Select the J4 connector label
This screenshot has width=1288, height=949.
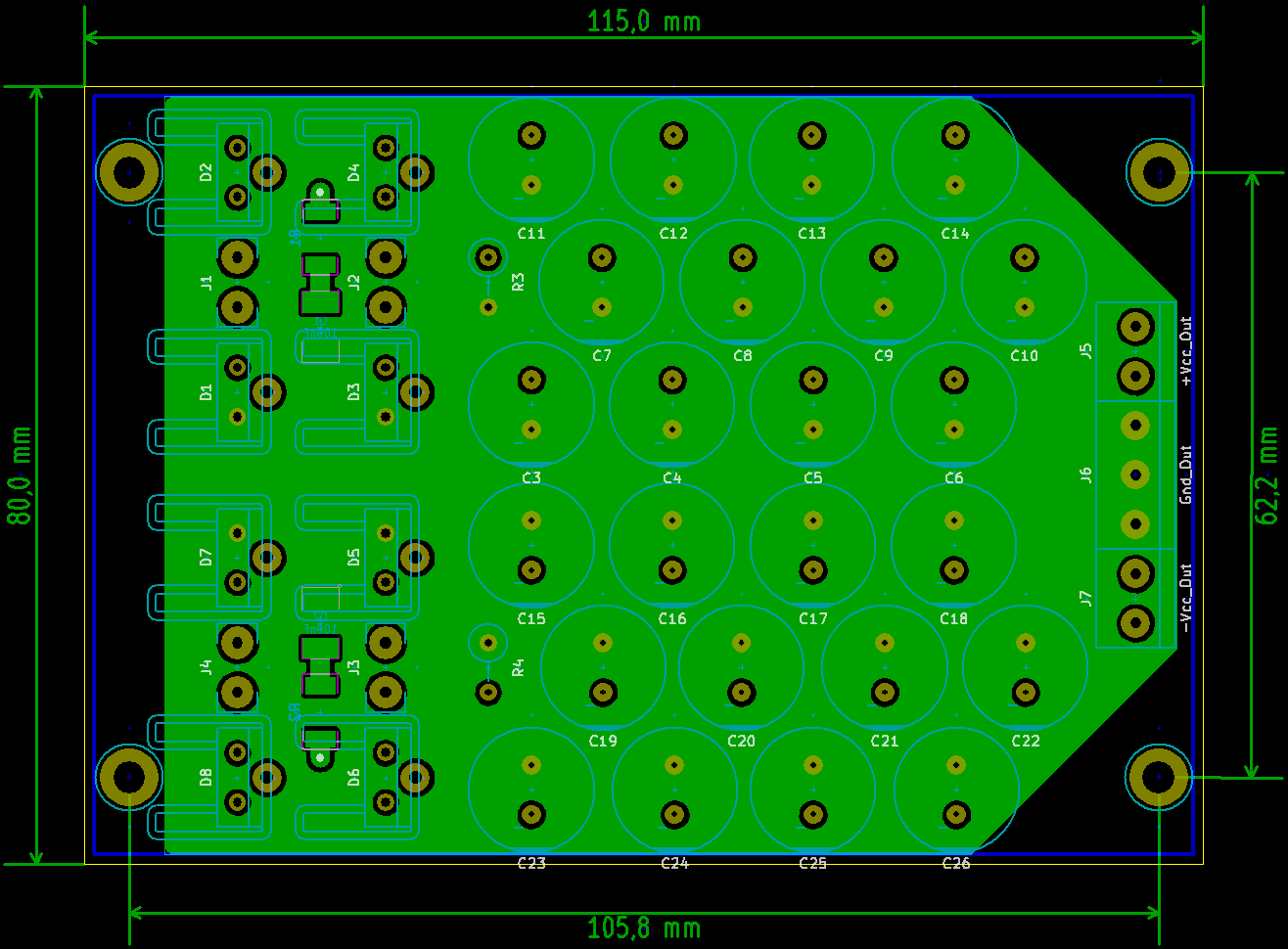coord(206,667)
